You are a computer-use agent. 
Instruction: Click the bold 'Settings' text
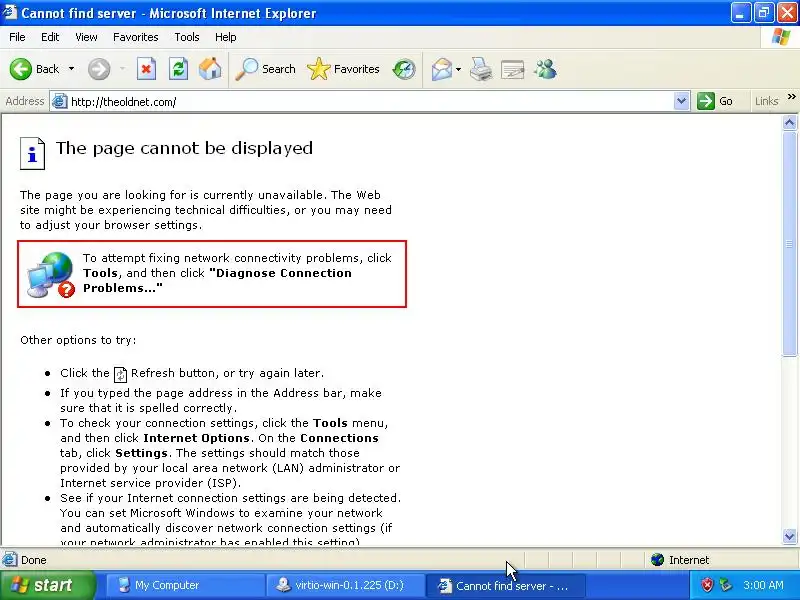tap(141, 453)
